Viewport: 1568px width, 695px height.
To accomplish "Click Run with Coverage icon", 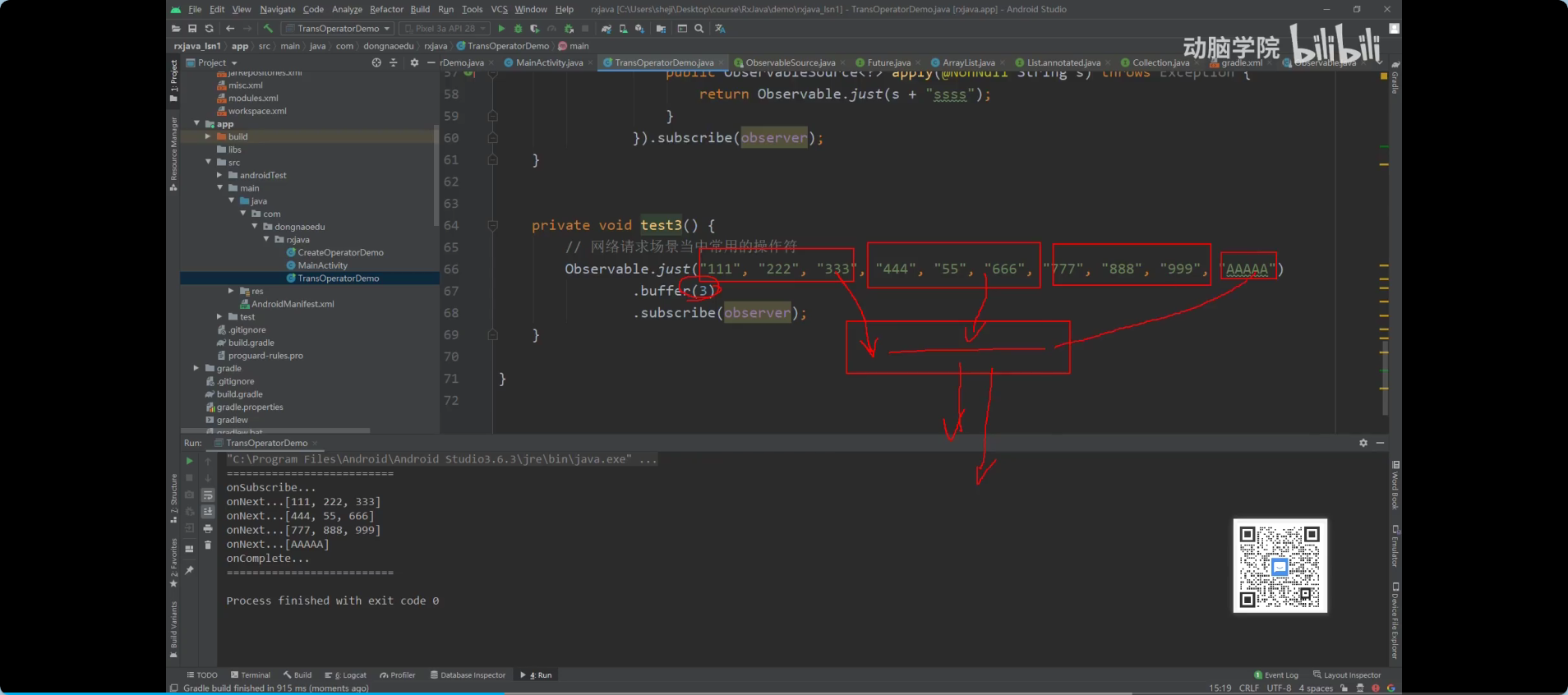I will pyautogui.click(x=534, y=29).
